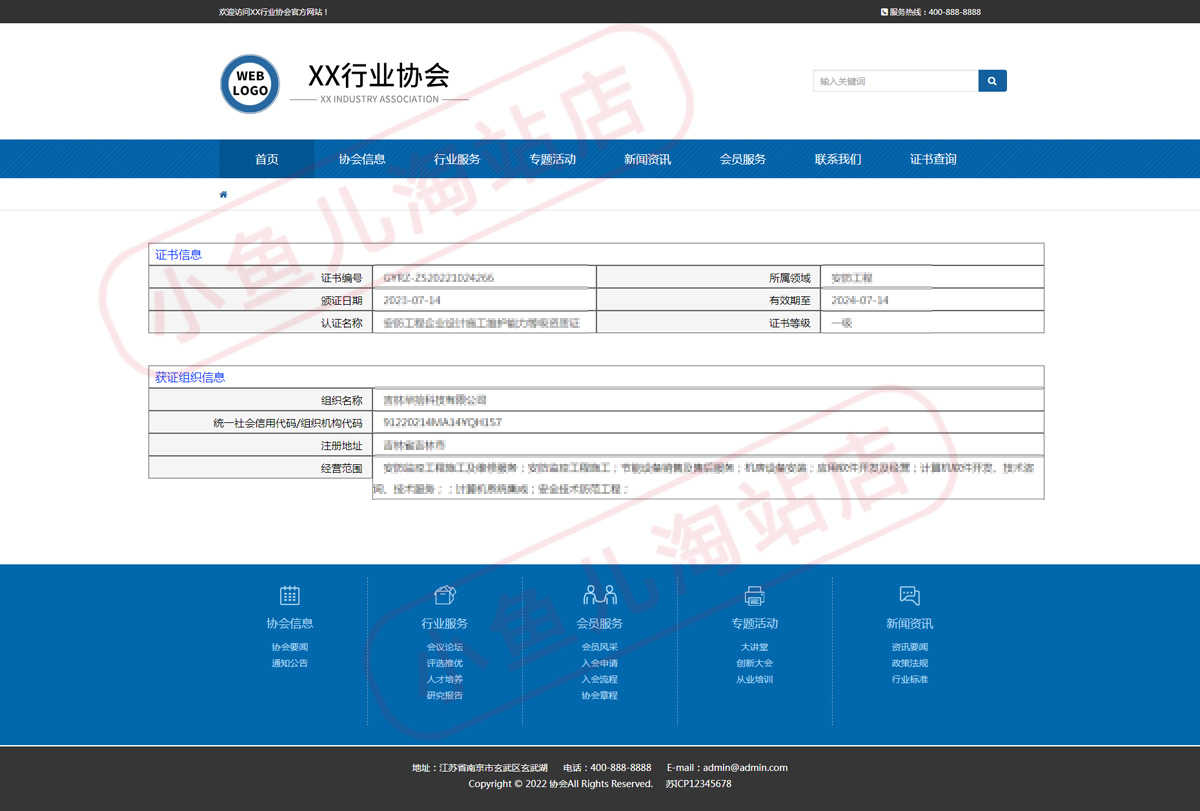Click footer heading 行业服务

click(445, 623)
